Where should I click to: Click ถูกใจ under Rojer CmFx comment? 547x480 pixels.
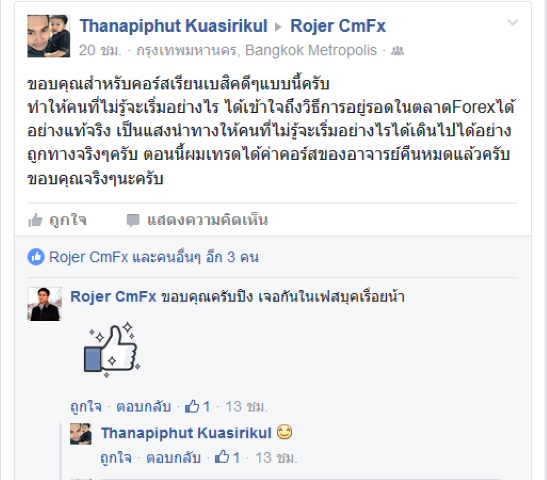click(86, 407)
